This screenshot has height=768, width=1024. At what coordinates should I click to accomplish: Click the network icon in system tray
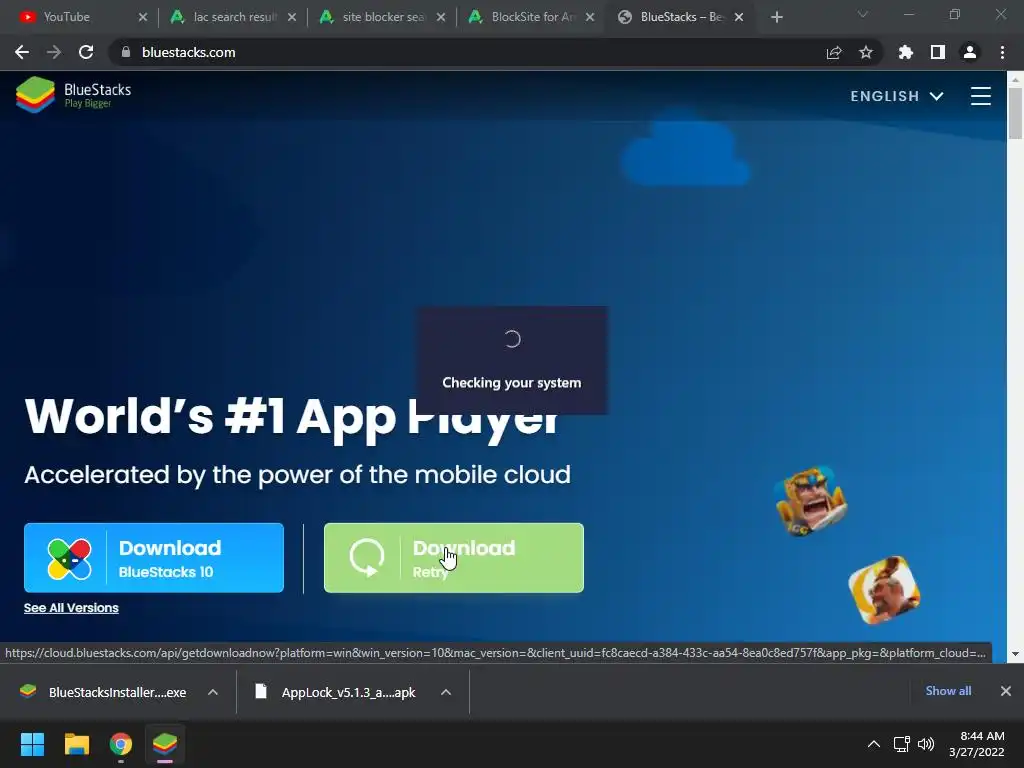coord(902,744)
